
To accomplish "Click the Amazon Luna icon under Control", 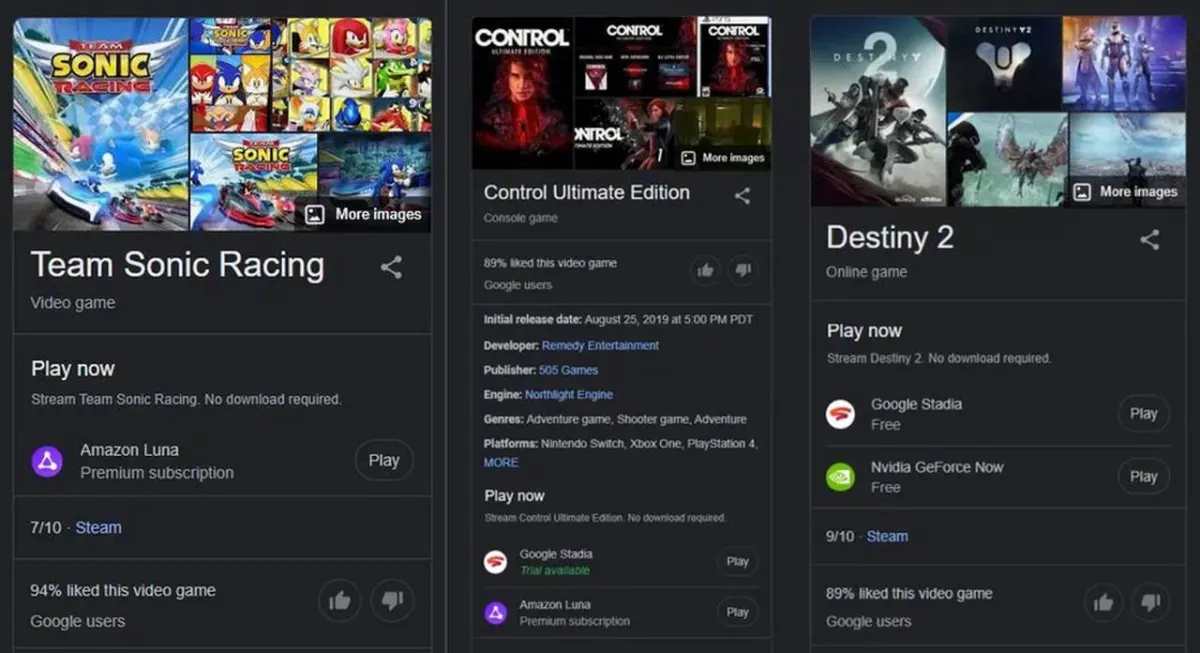I will [495, 612].
